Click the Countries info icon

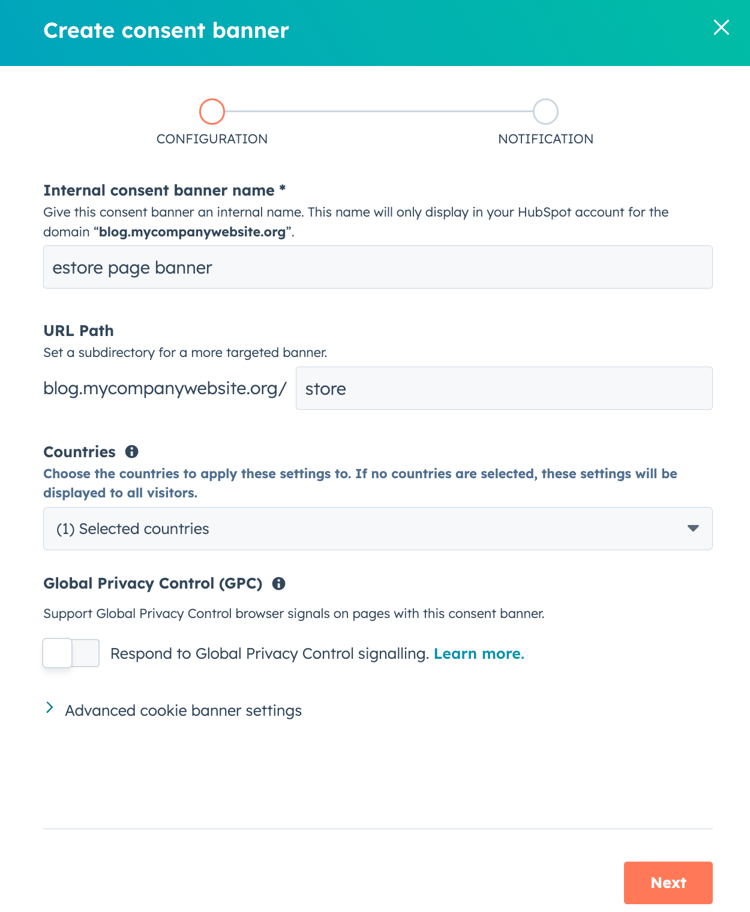[x=131, y=452]
